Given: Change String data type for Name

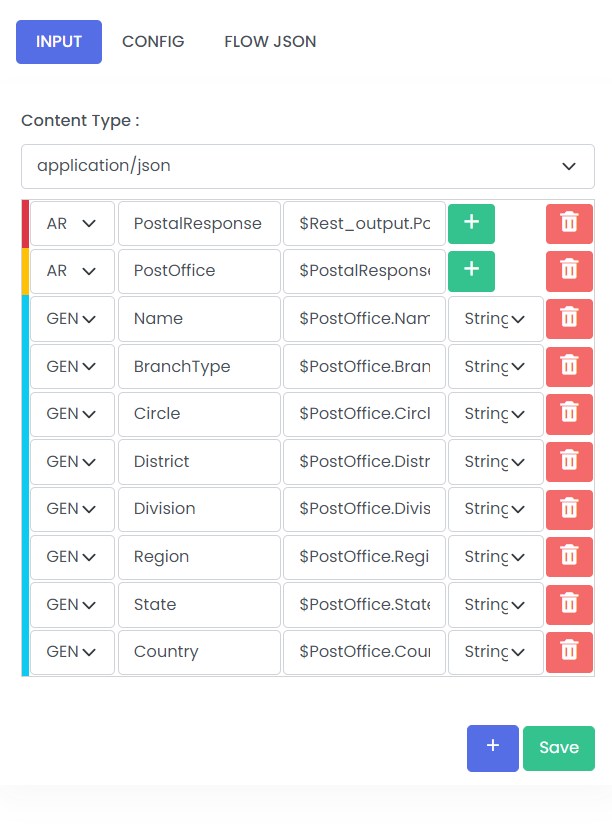Looking at the screenshot, I should [496, 319].
